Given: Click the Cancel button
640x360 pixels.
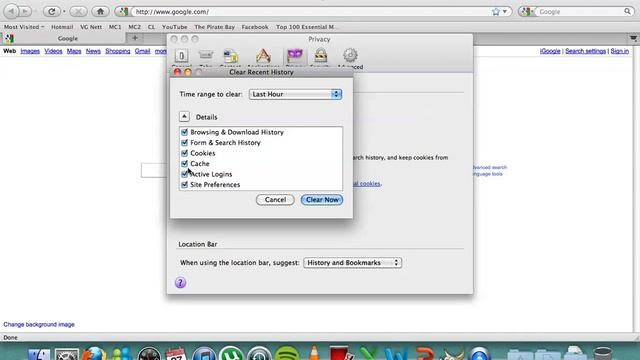Looking at the screenshot, I should [x=275, y=200].
